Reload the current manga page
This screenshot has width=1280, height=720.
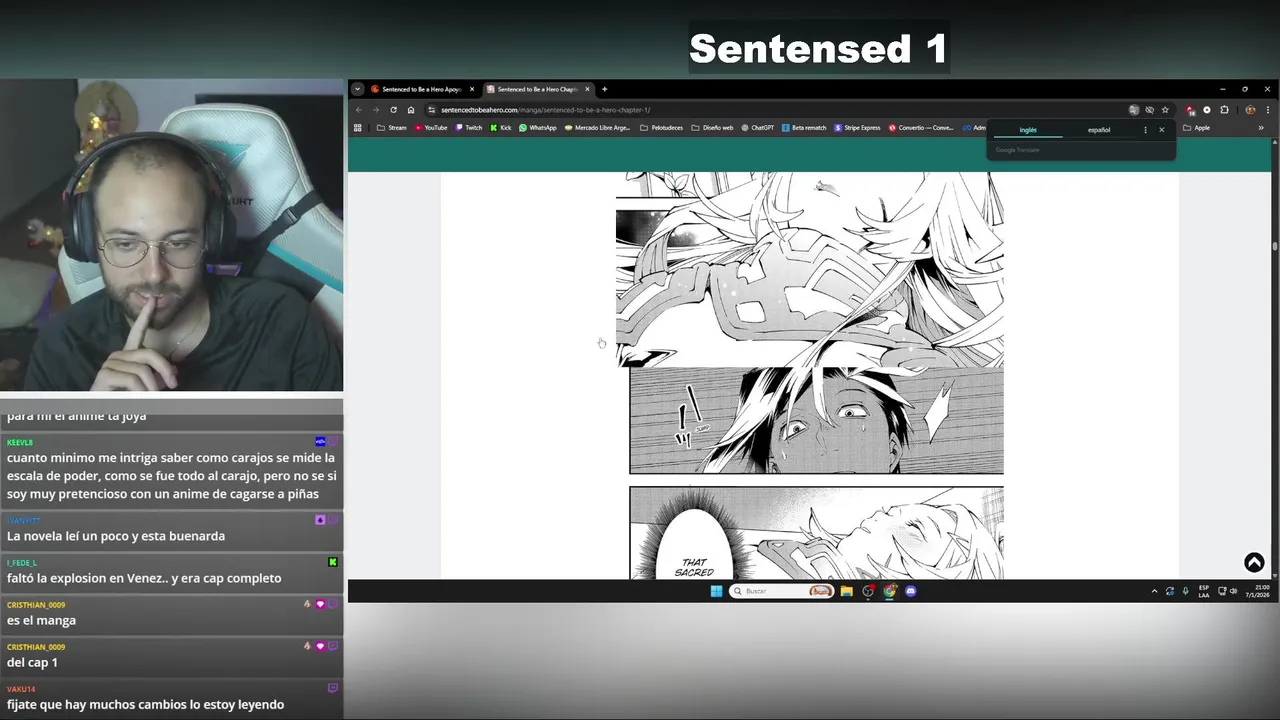tap(393, 110)
